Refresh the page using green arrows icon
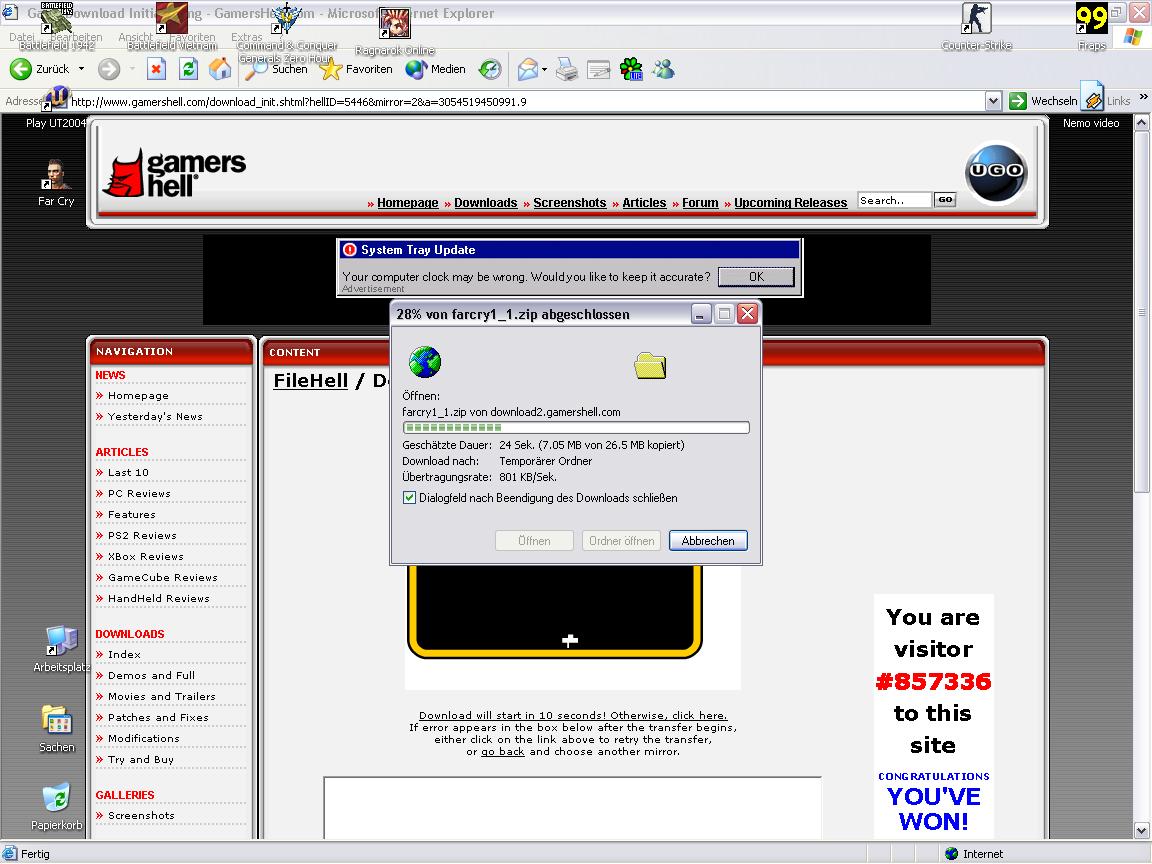The image size is (1152, 864). pyautogui.click(x=188, y=69)
